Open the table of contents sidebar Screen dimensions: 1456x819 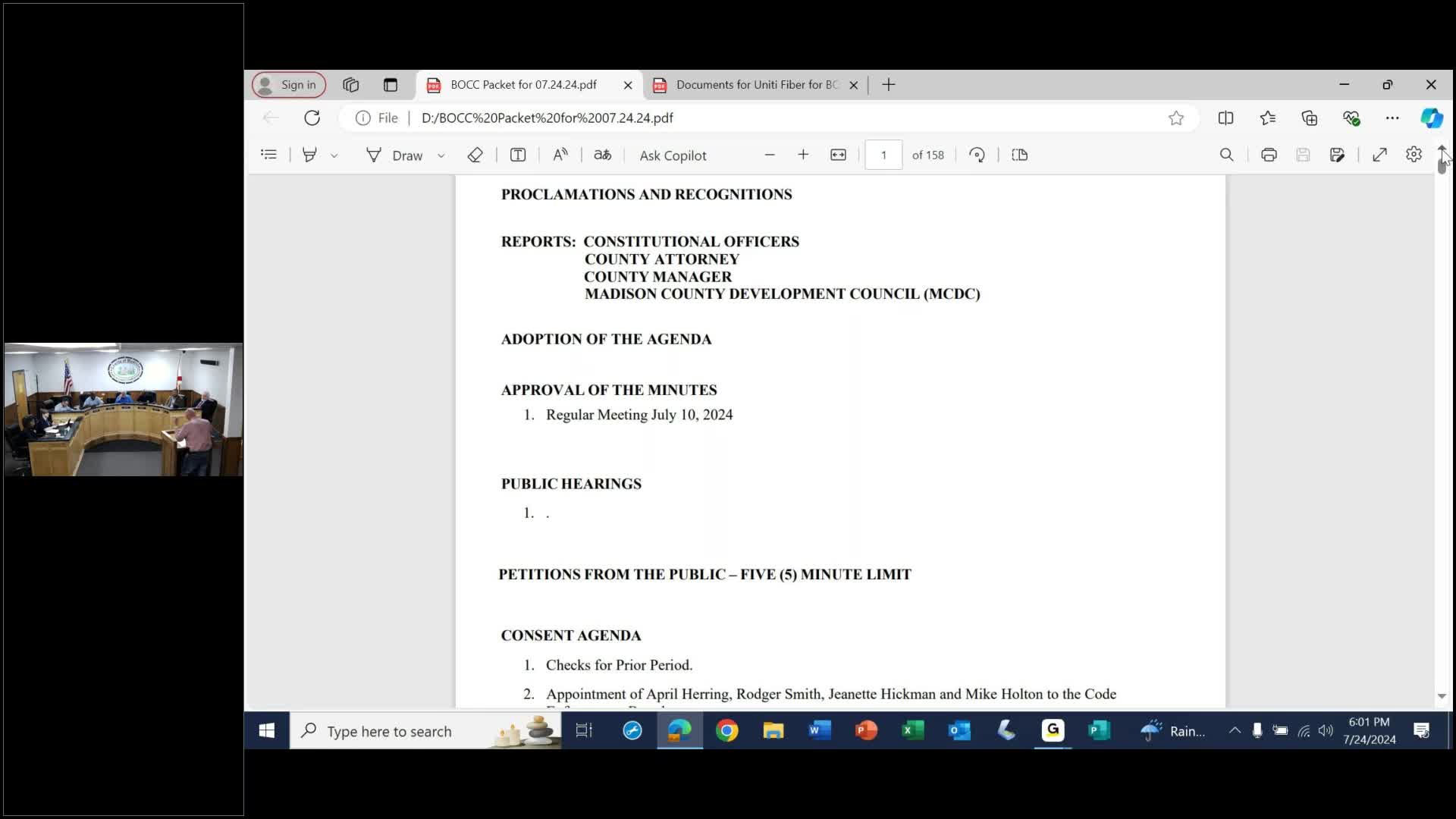[268, 155]
